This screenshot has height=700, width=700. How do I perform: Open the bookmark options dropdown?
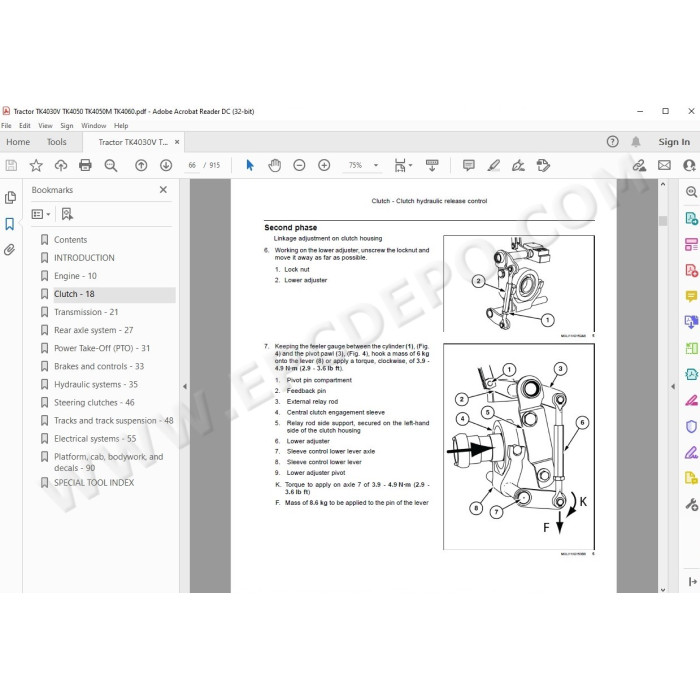[x=41, y=214]
